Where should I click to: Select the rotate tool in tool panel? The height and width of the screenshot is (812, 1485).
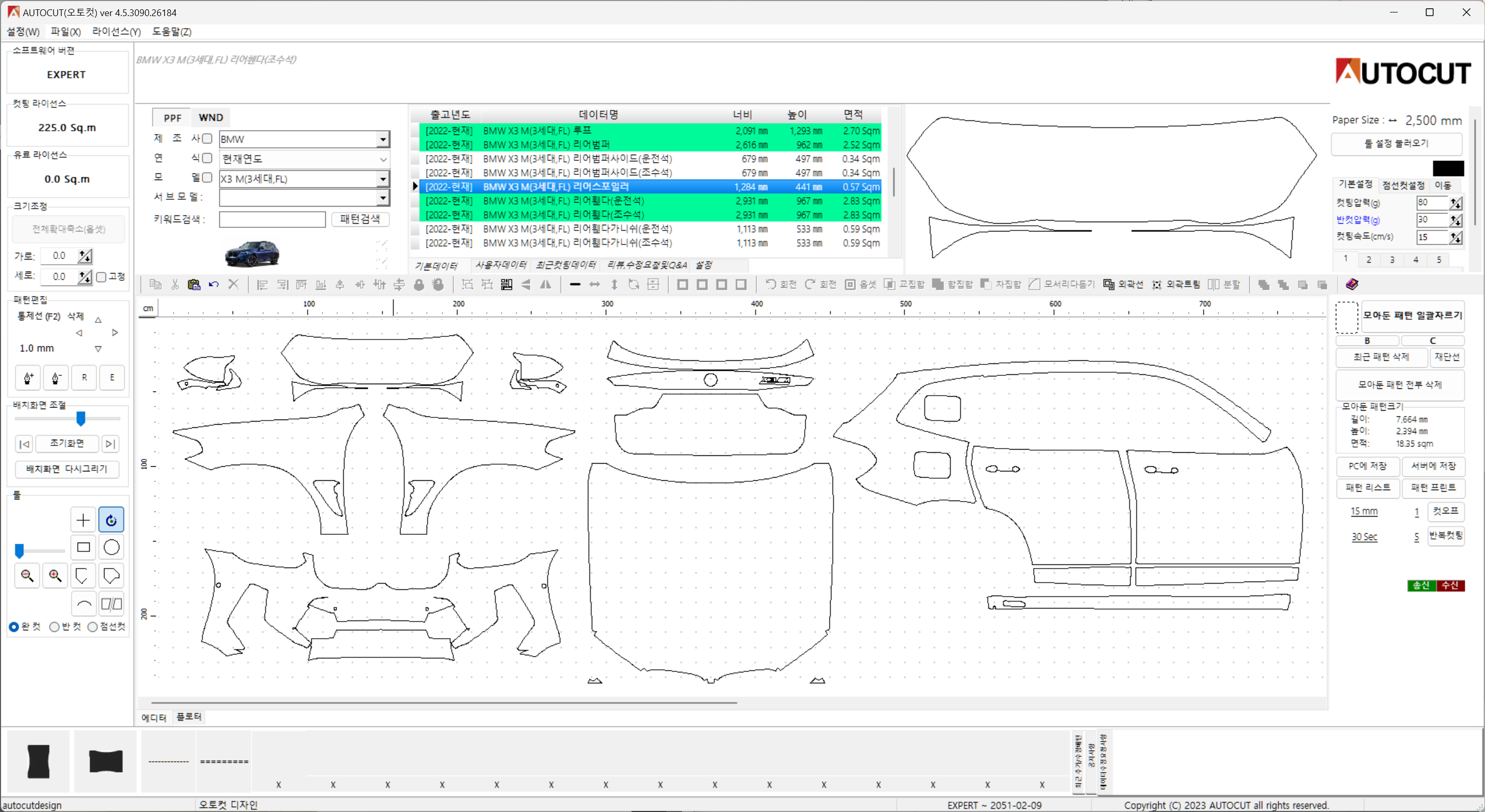(x=111, y=520)
